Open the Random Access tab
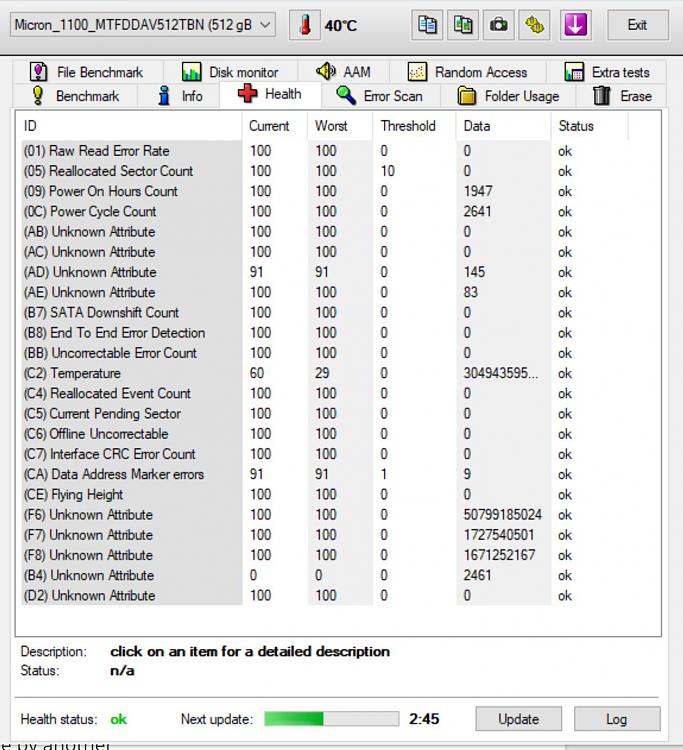683x750 pixels. point(468,72)
